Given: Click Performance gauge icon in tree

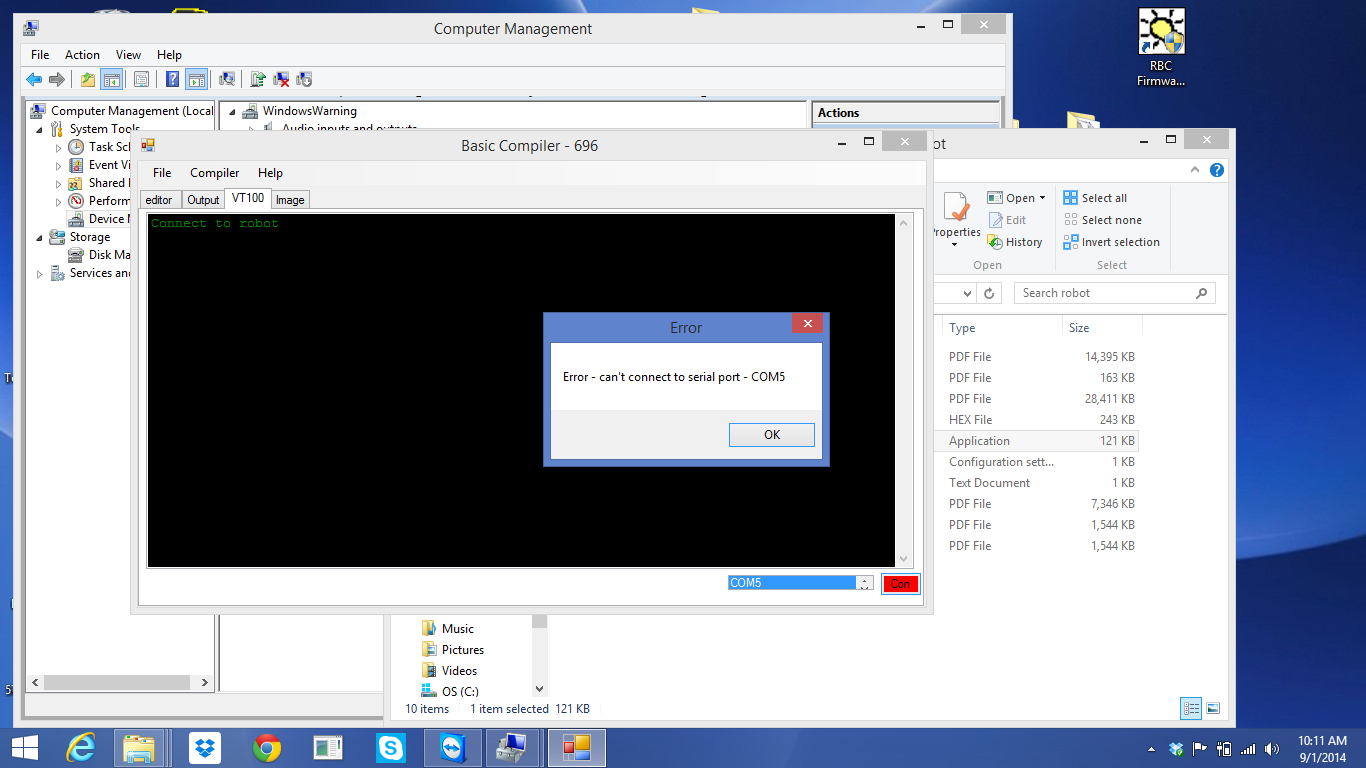Looking at the screenshot, I should pyautogui.click(x=76, y=201).
